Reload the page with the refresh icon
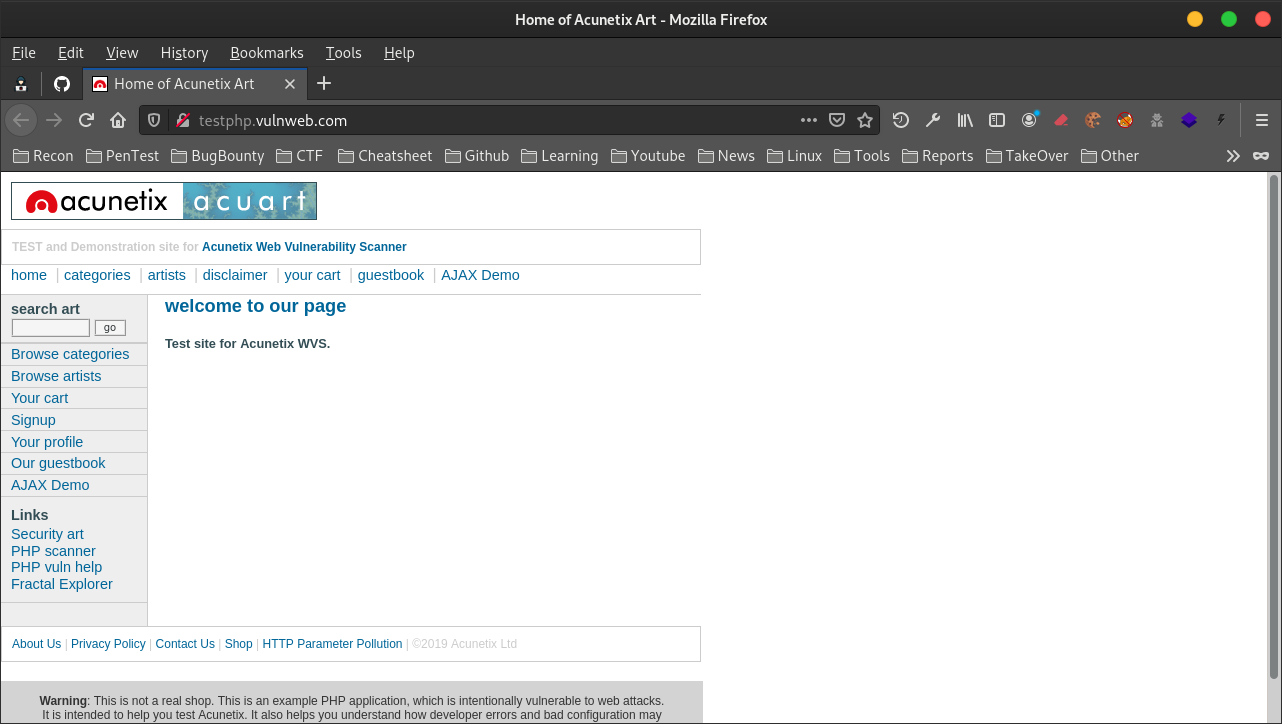 click(x=86, y=120)
